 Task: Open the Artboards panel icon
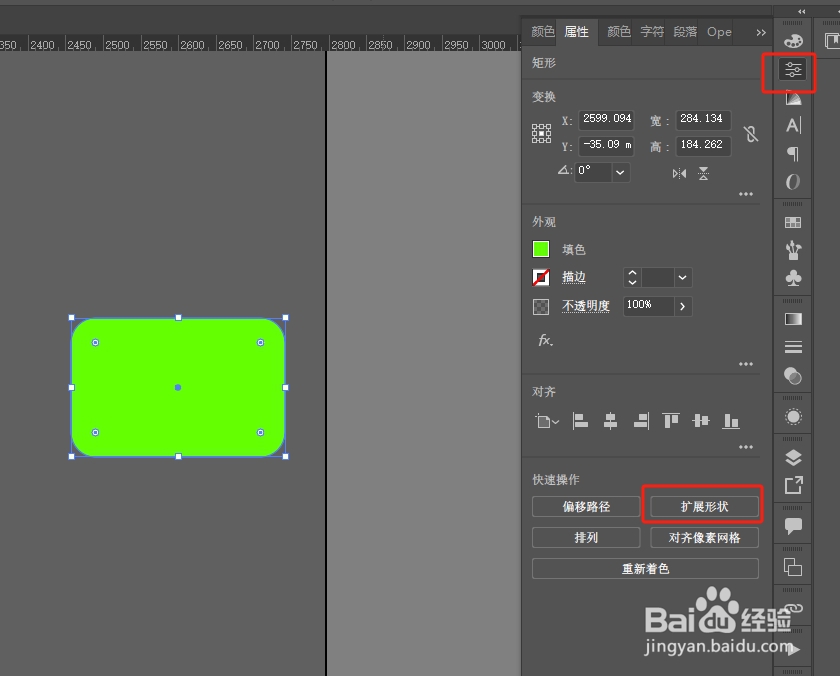pyautogui.click(x=793, y=567)
